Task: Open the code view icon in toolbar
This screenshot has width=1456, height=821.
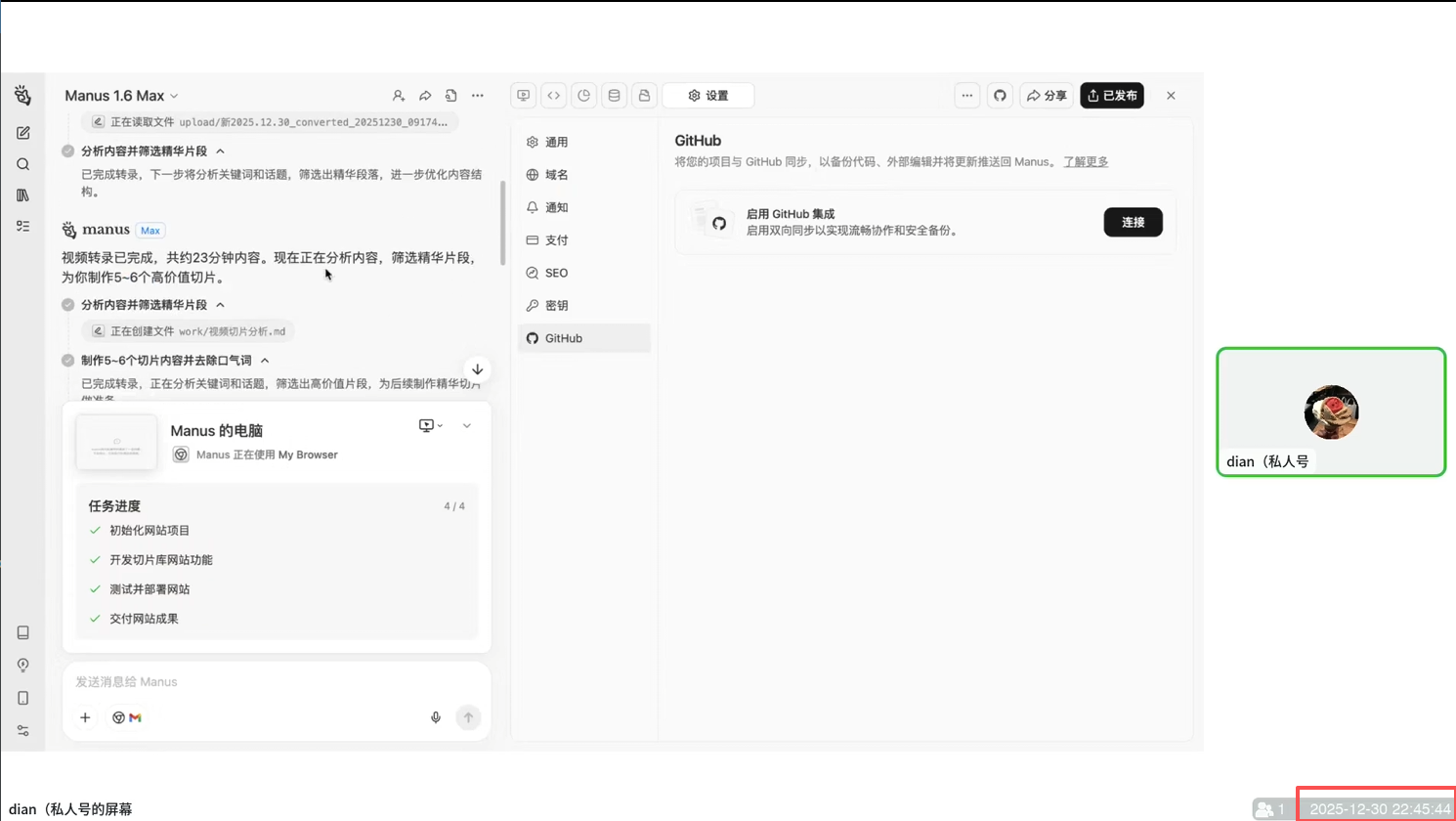Action: [x=554, y=96]
